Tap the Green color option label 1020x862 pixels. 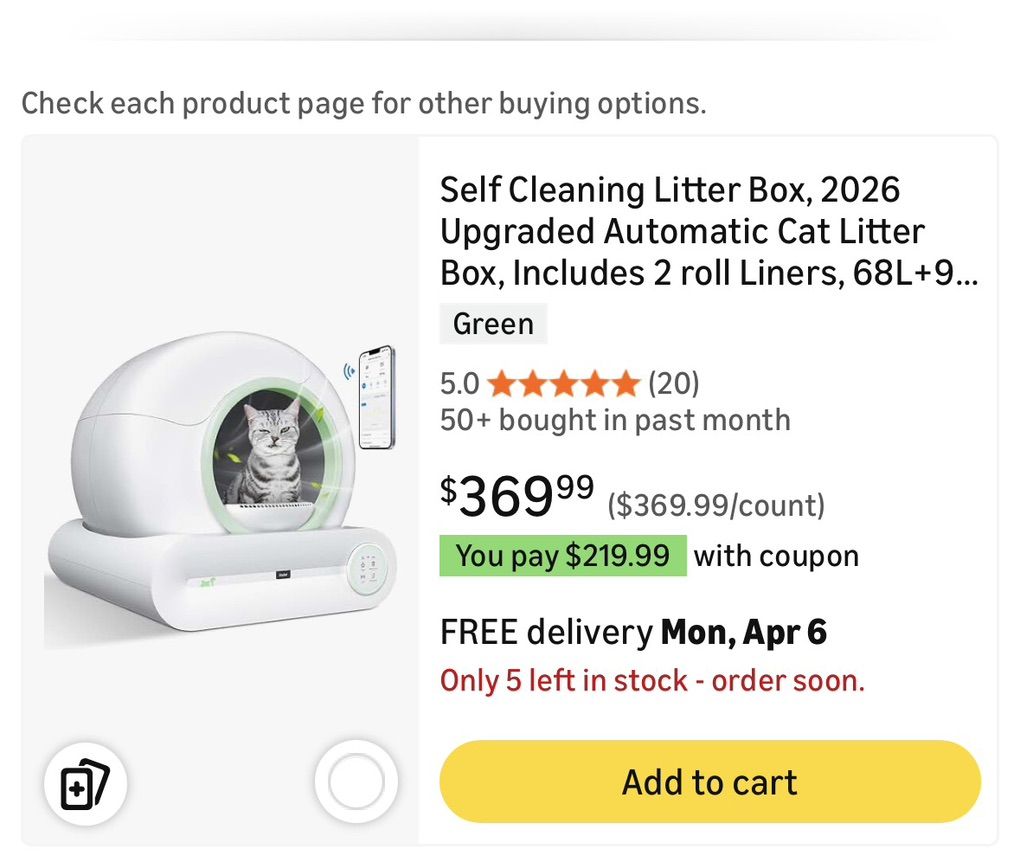pos(493,324)
